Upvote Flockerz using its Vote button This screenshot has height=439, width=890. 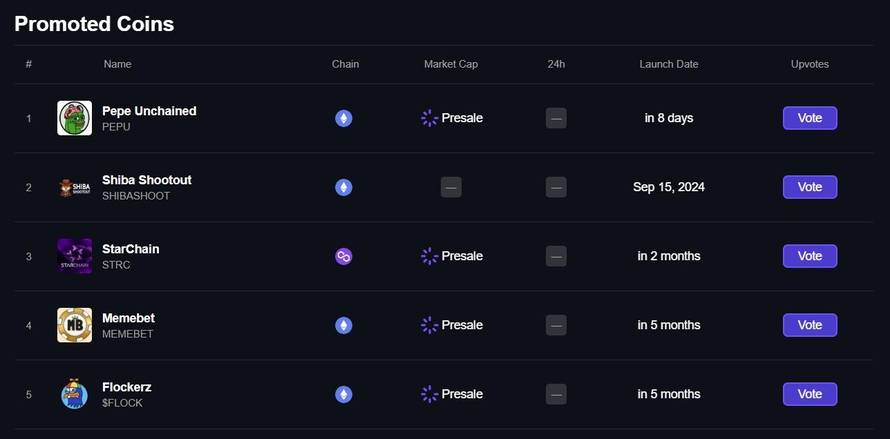810,394
